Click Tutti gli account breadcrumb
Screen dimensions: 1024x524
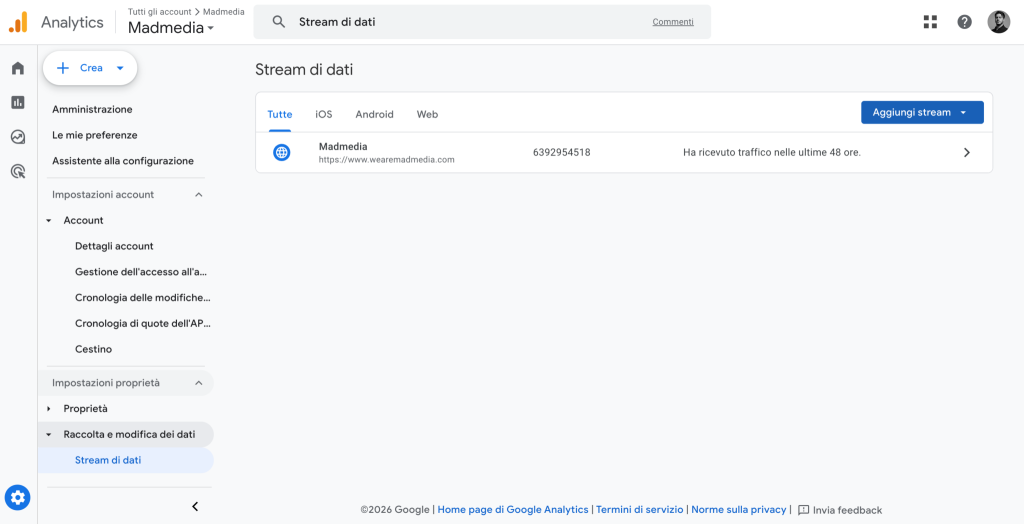160,12
